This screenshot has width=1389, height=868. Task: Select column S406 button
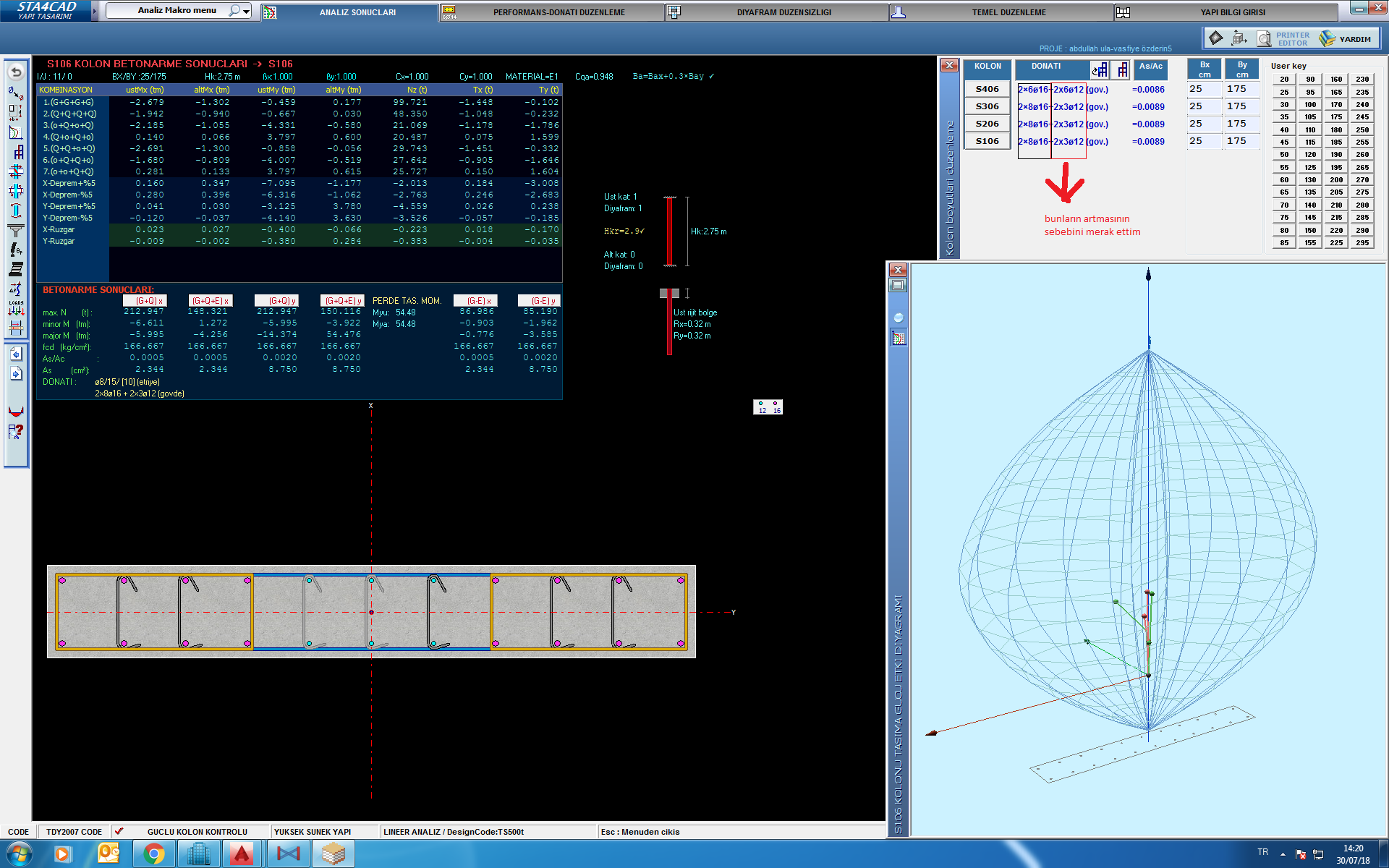click(987, 89)
